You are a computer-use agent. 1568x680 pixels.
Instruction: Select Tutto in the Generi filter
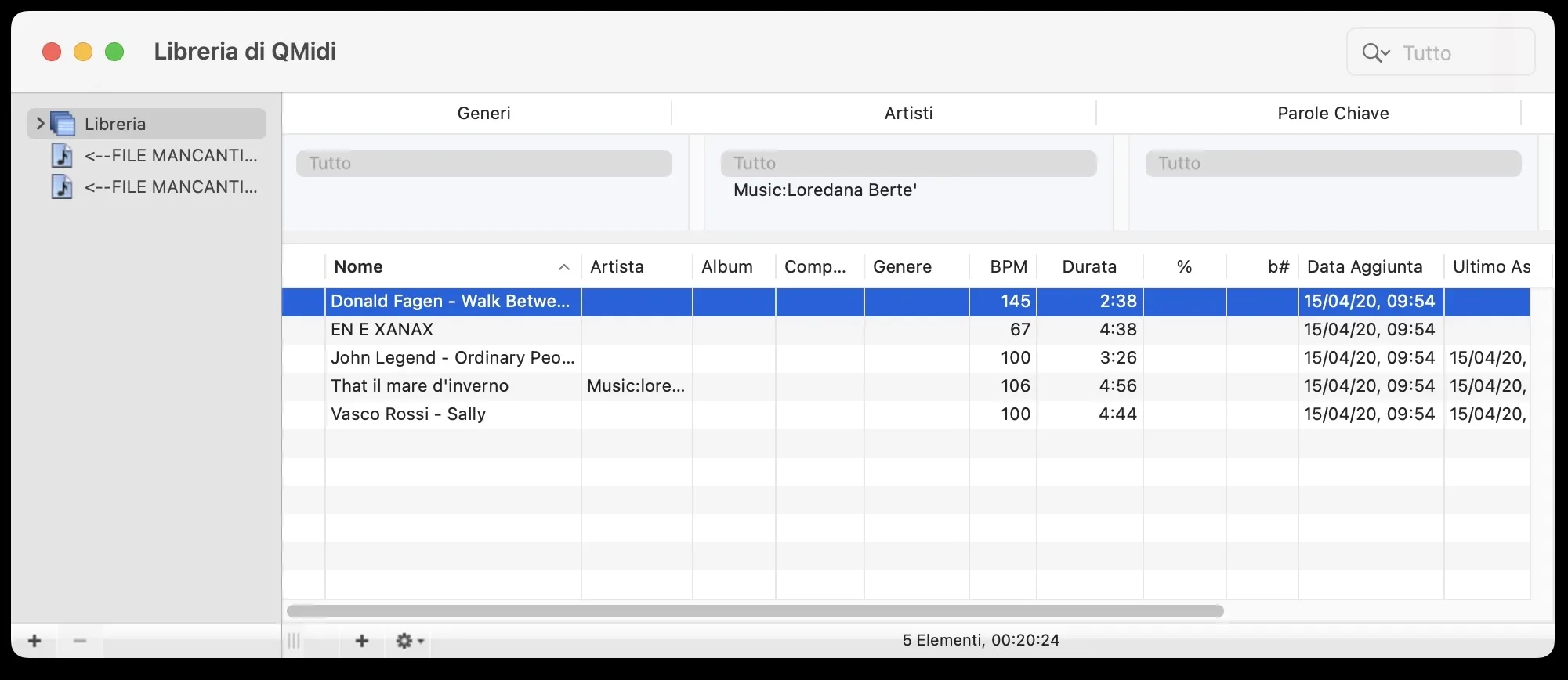pos(483,163)
